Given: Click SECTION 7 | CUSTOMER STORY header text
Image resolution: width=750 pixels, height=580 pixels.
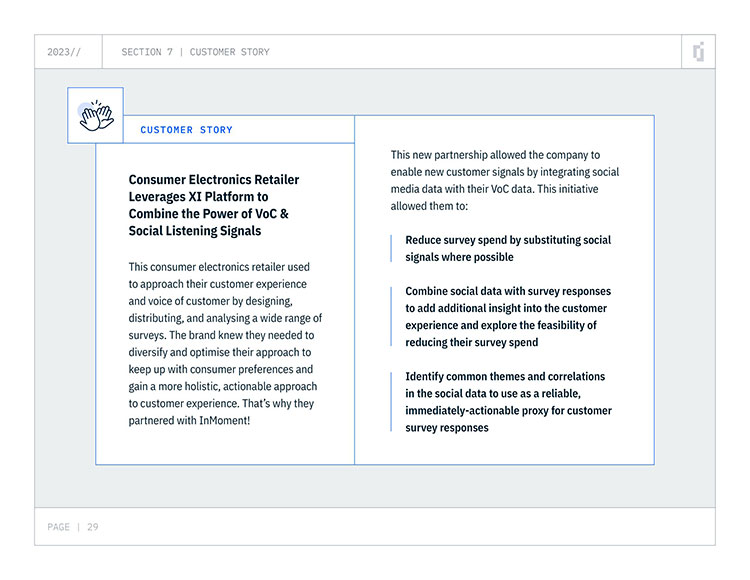Looking at the screenshot, I should coord(195,52).
